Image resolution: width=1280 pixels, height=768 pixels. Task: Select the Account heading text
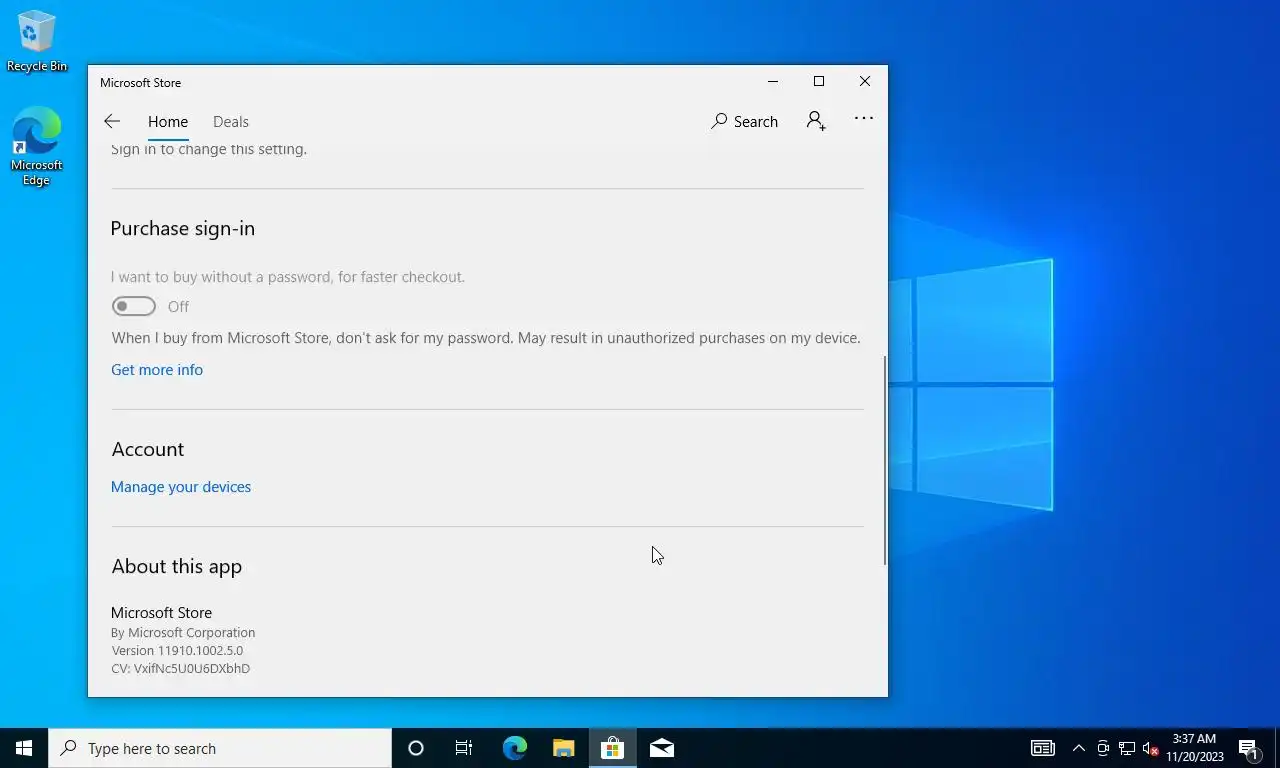click(x=148, y=449)
